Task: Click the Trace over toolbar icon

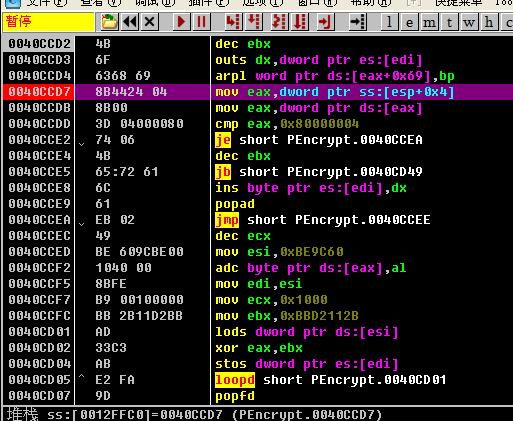Action: pyautogui.click(x=300, y=22)
